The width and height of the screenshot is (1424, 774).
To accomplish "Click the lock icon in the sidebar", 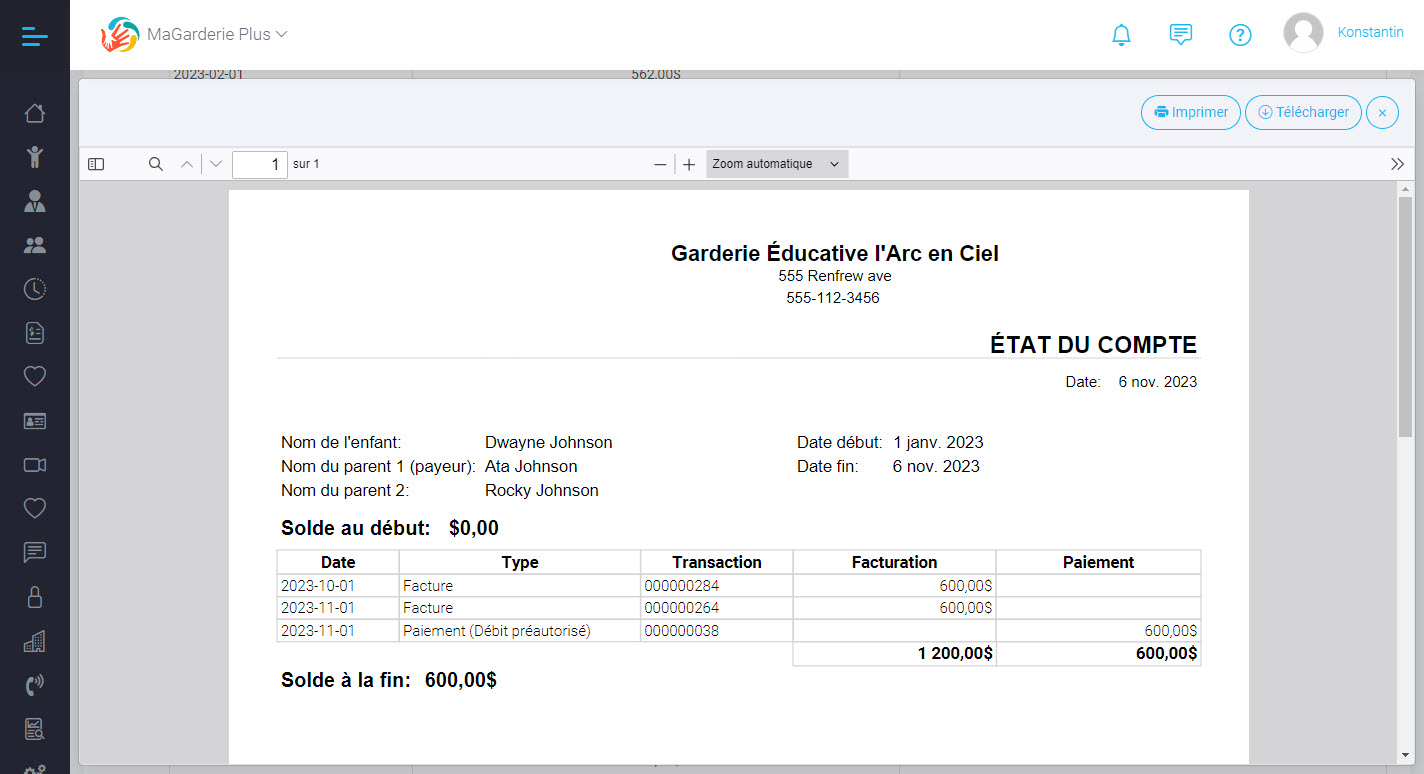I will (35, 596).
